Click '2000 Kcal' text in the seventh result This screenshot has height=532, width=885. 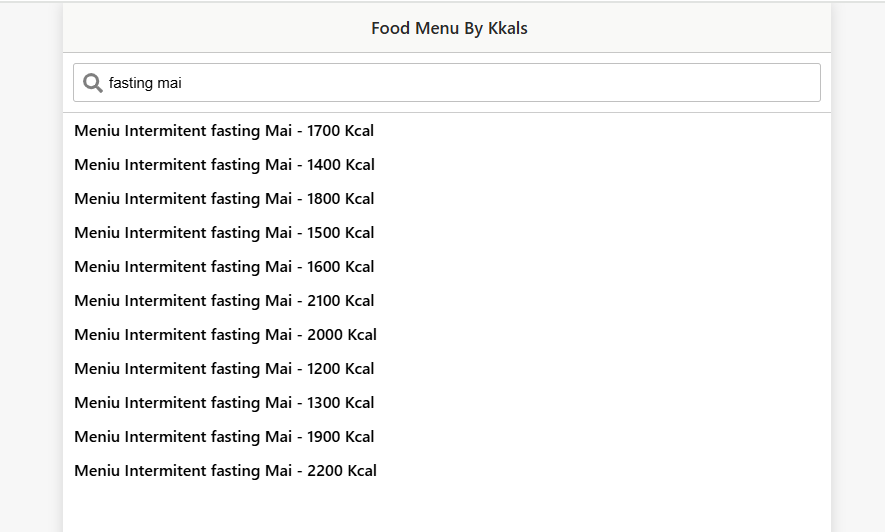(341, 335)
